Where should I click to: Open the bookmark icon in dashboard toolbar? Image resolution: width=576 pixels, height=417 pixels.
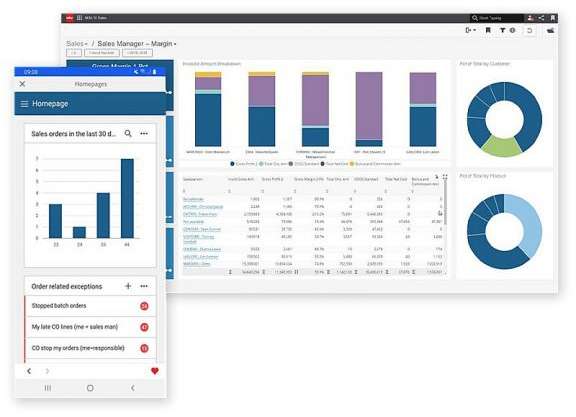click(x=488, y=30)
